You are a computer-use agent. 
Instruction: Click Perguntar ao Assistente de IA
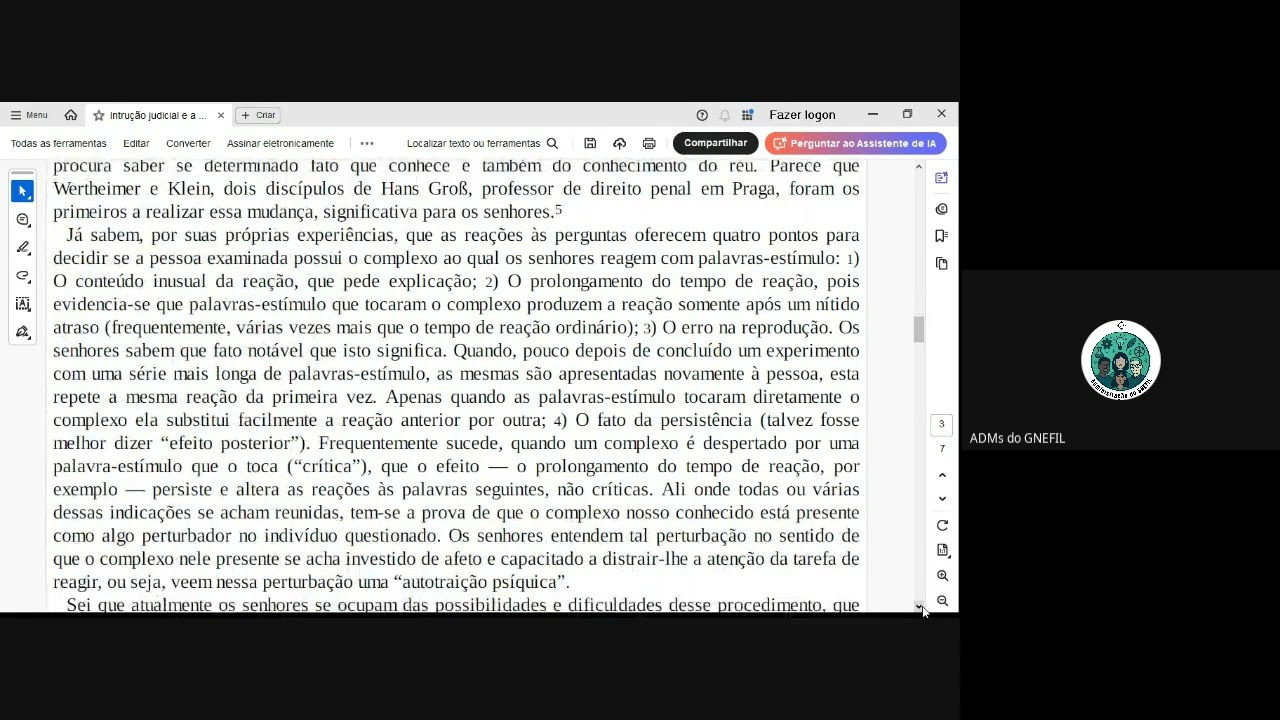click(x=855, y=143)
